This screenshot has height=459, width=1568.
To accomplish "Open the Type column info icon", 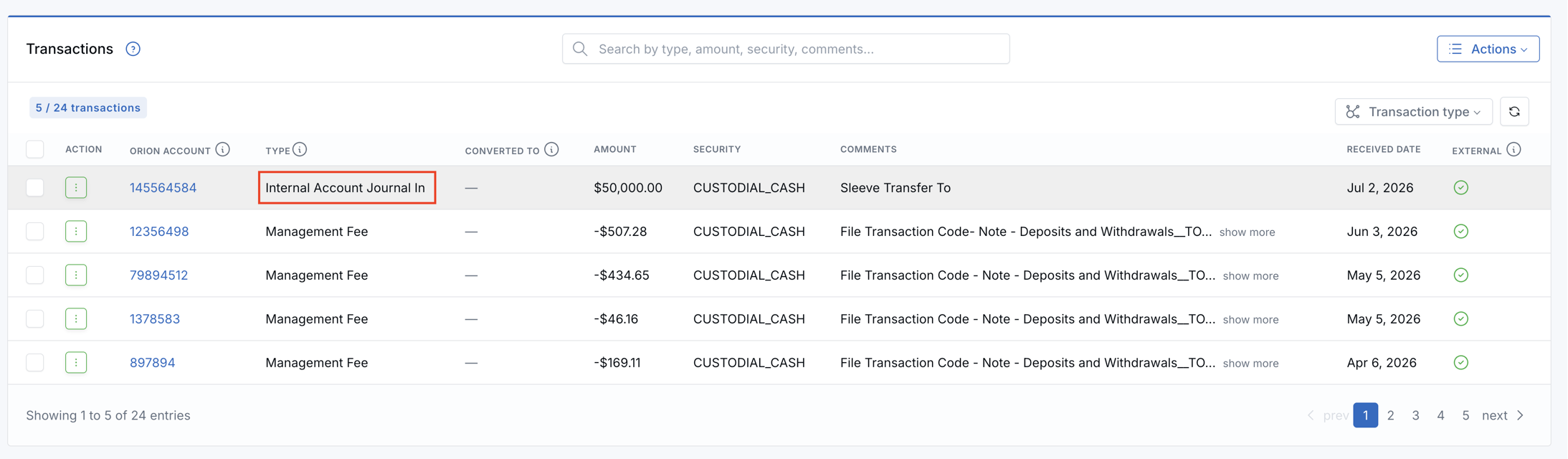I will 300,149.
